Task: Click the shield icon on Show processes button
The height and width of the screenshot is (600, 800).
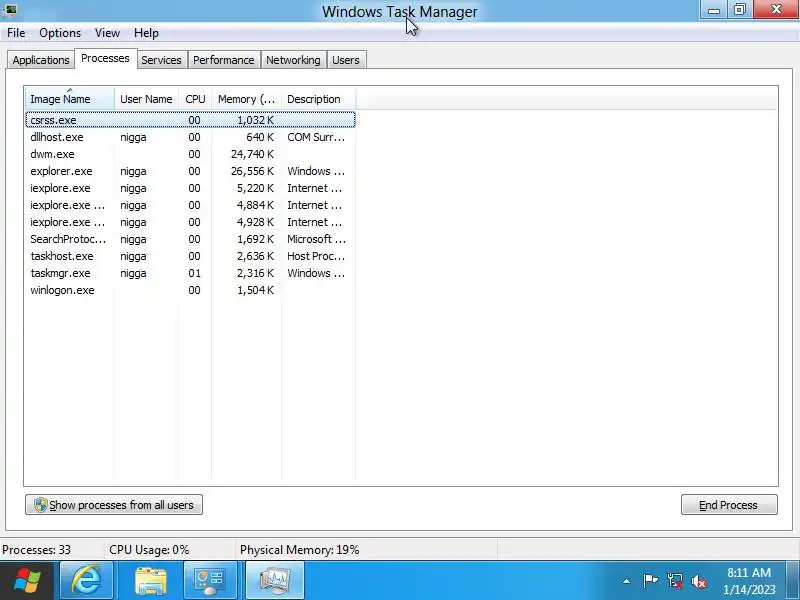Action: (x=40, y=505)
